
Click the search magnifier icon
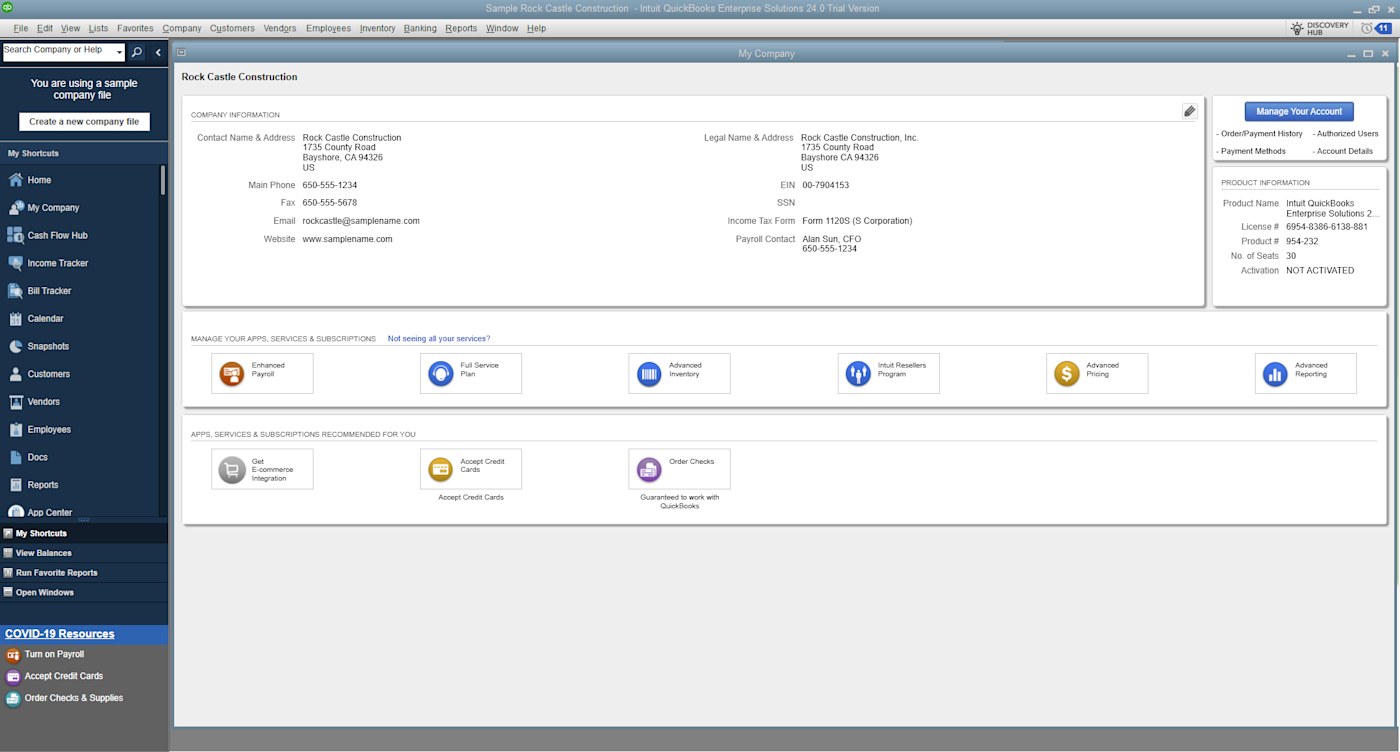(137, 52)
